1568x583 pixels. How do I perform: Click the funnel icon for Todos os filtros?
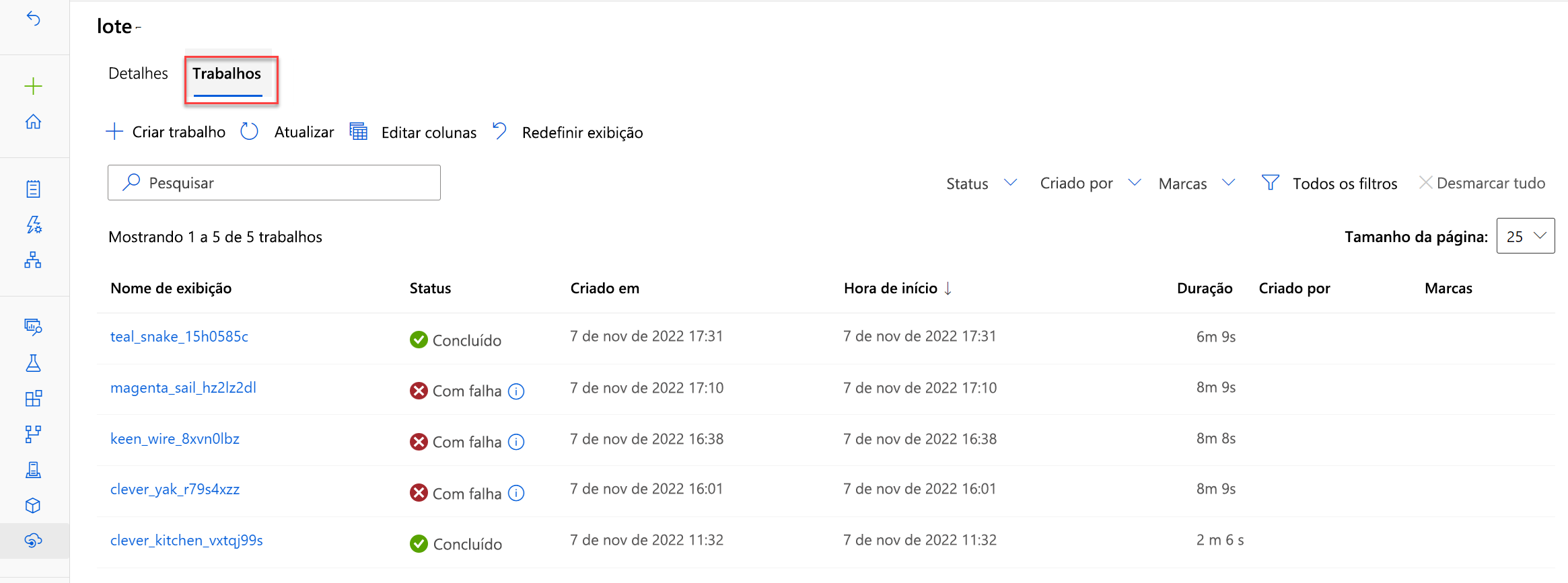pos(1270,182)
